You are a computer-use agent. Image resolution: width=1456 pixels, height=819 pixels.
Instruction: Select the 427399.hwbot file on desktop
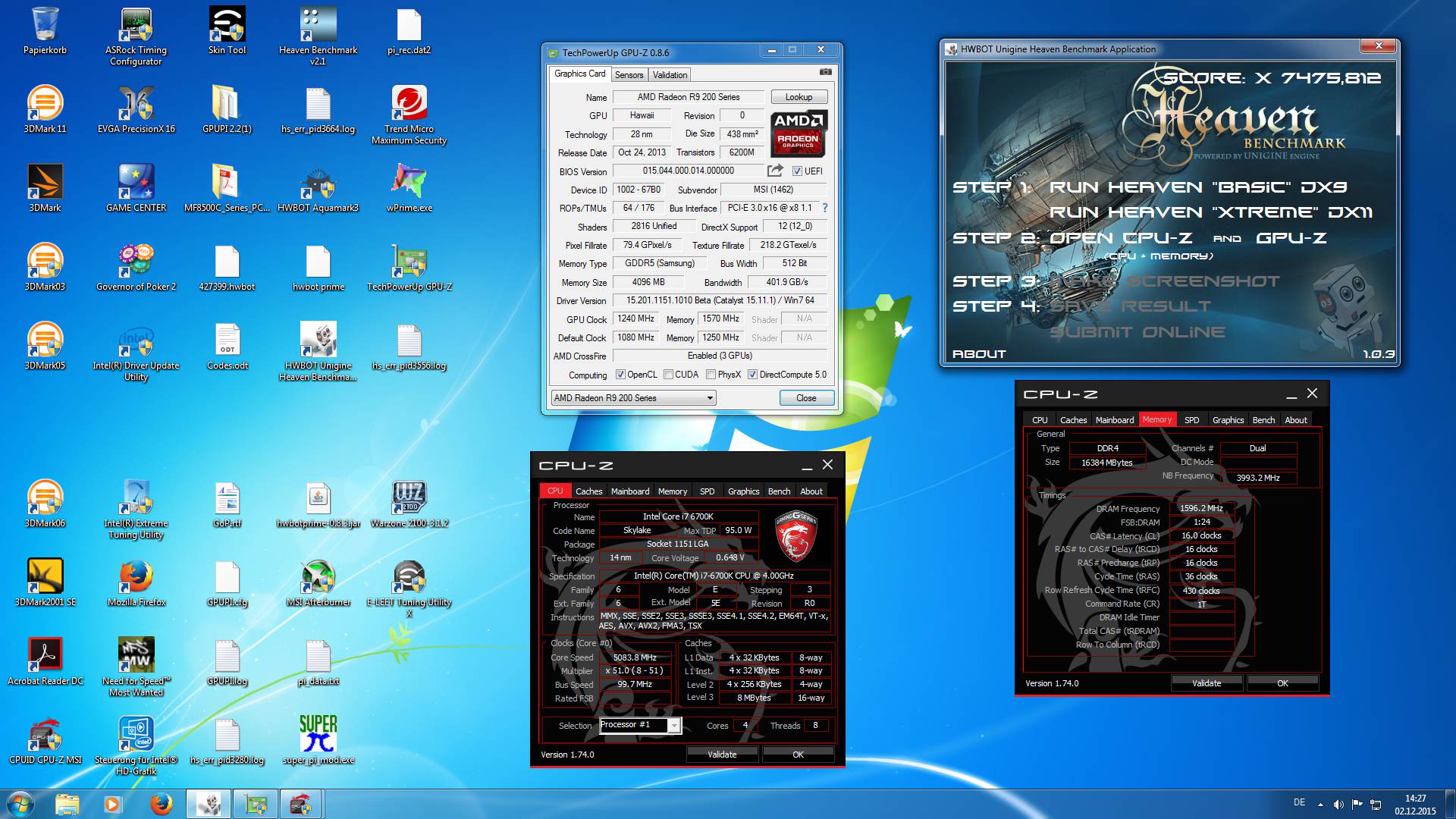227,267
